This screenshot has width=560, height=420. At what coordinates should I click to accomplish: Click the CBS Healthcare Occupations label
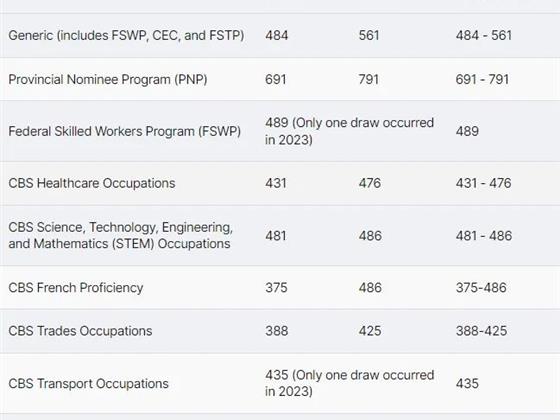pyautogui.click(x=92, y=183)
